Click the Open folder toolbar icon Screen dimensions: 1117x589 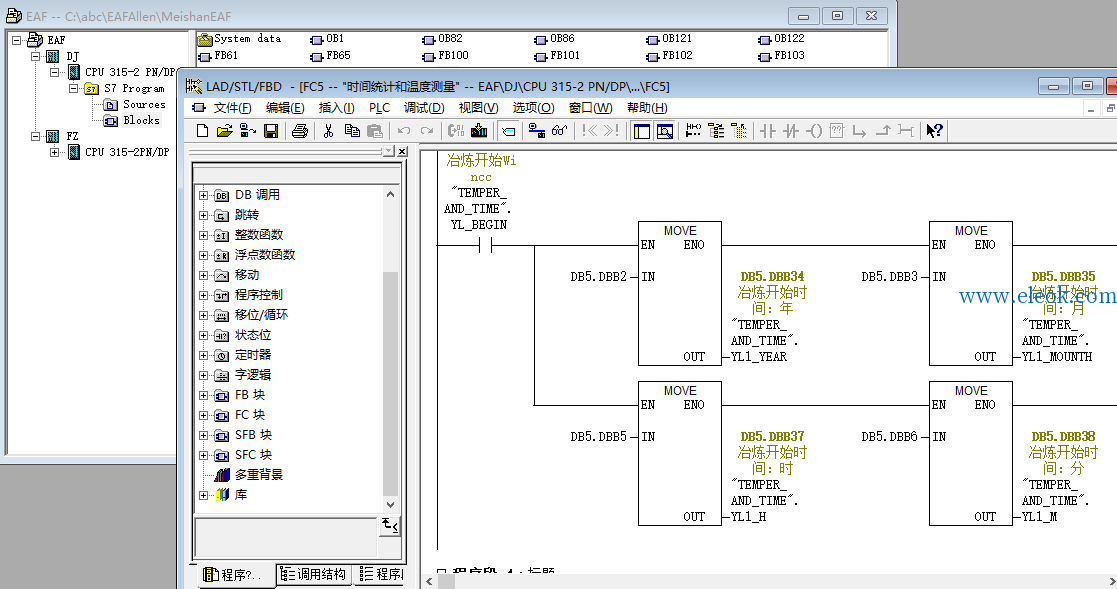[x=224, y=131]
